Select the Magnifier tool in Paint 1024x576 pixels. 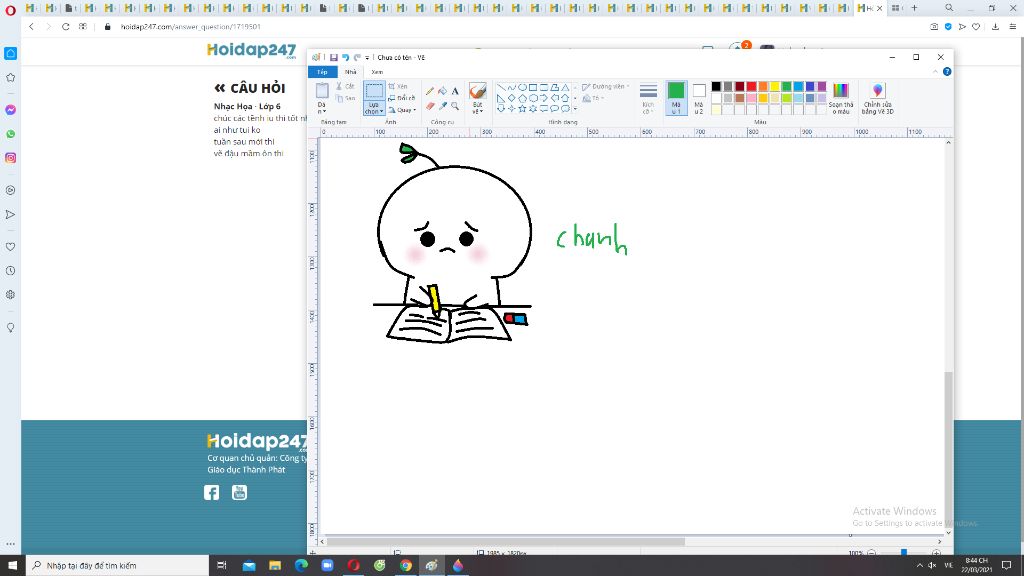click(x=455, y=105)
